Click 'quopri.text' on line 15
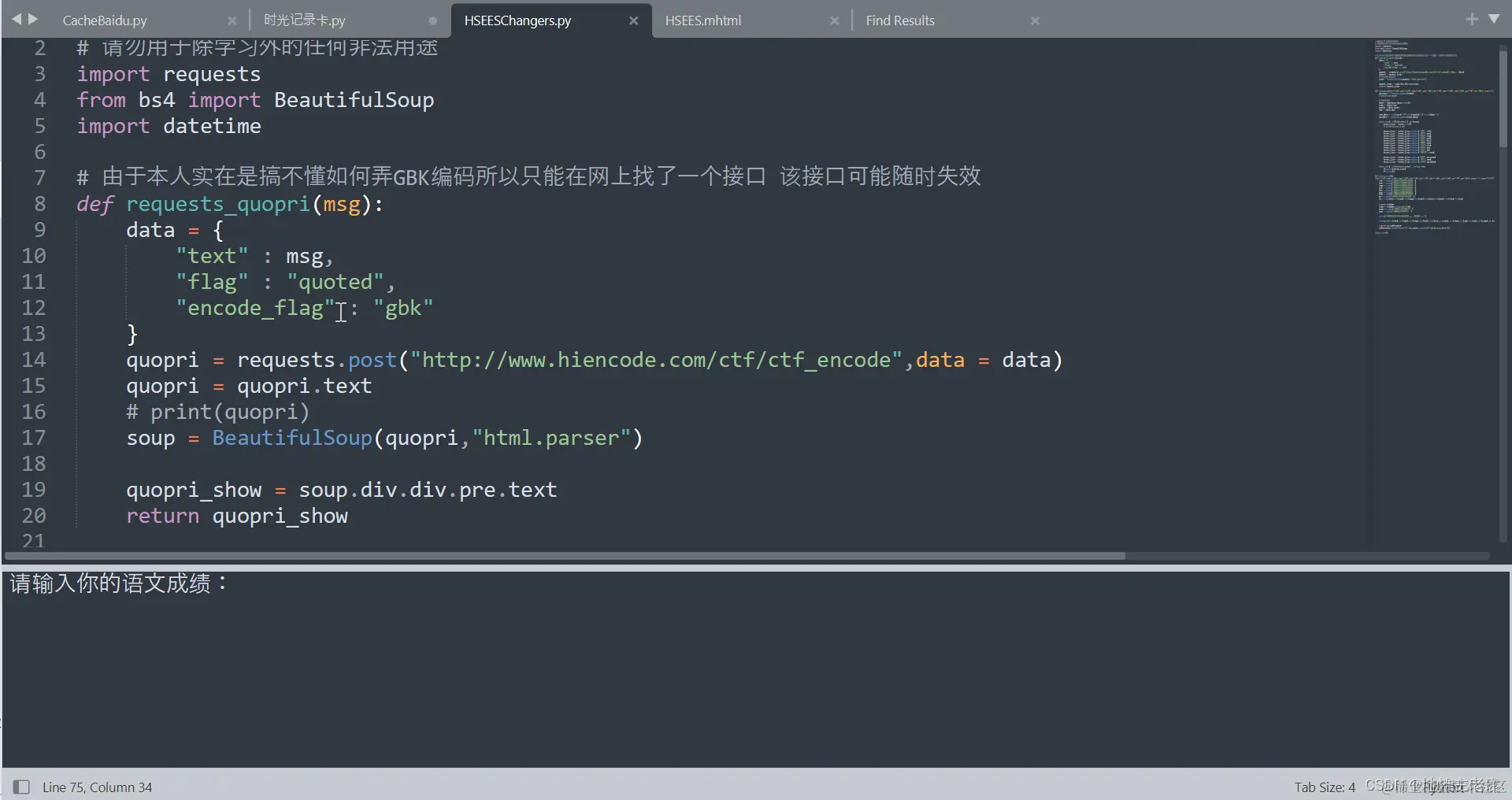The image size is (1512, 800). (305, 386)
